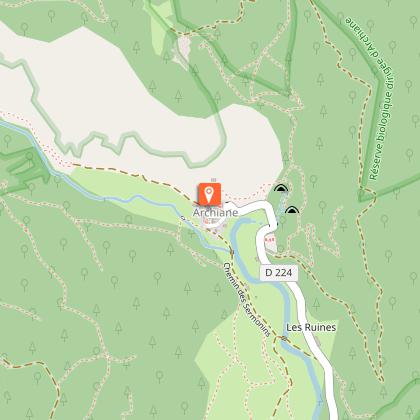The image size is (420, 420).
Task: Click the small bridge icon near Les Ruines
Action: coord(284,338)
